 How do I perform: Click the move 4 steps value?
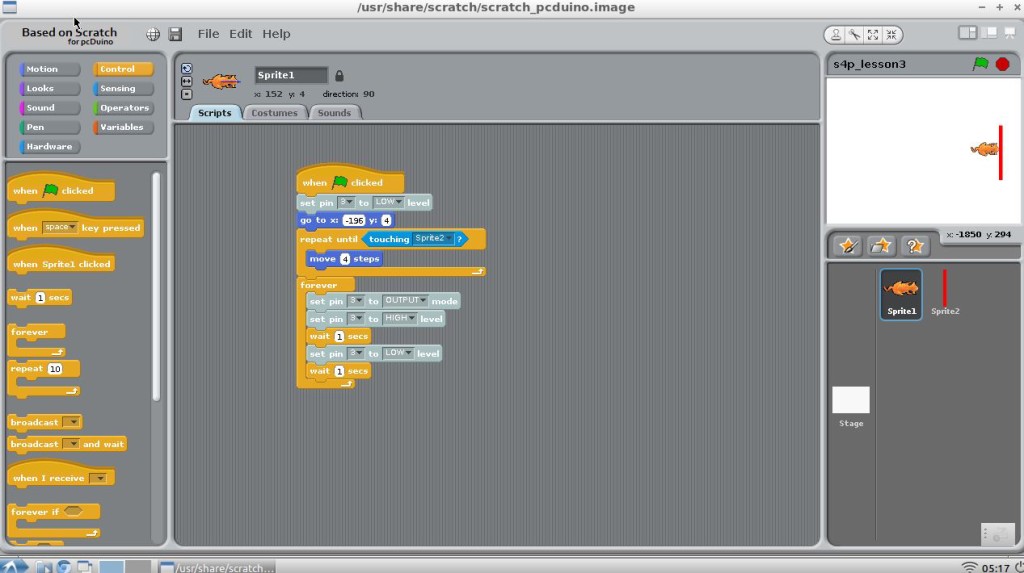pyautogui.click(x=345, y=259)
